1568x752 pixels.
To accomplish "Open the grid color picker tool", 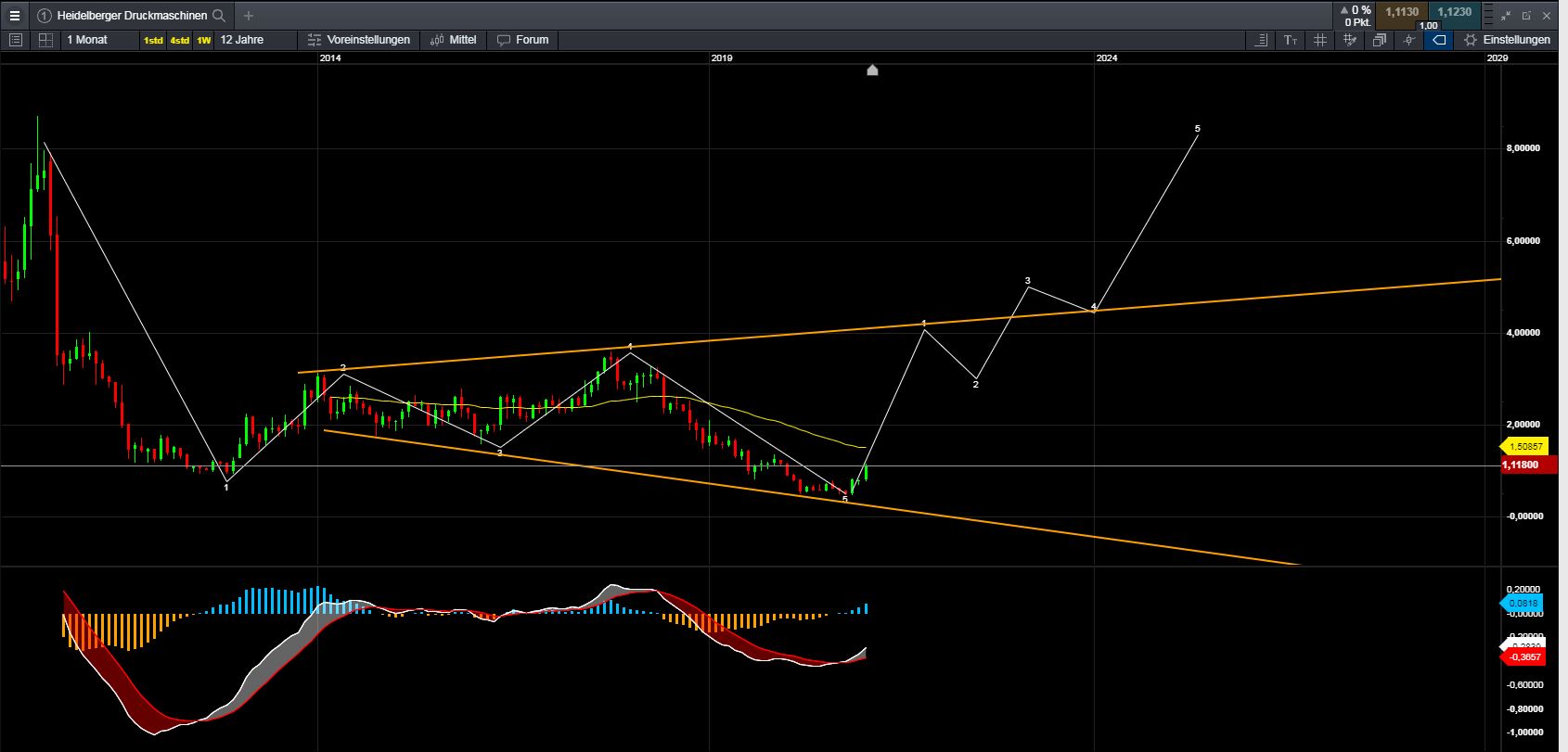I will point(1350,40).
